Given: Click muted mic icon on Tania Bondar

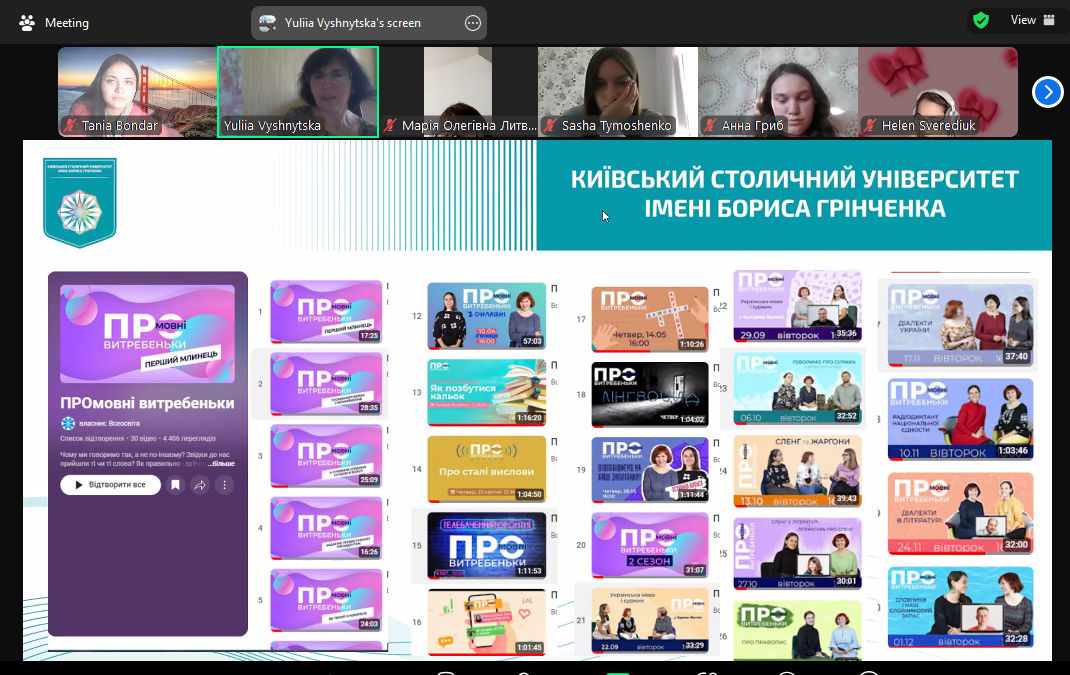Looking at the screenshot, I should (x=71, y=126).
